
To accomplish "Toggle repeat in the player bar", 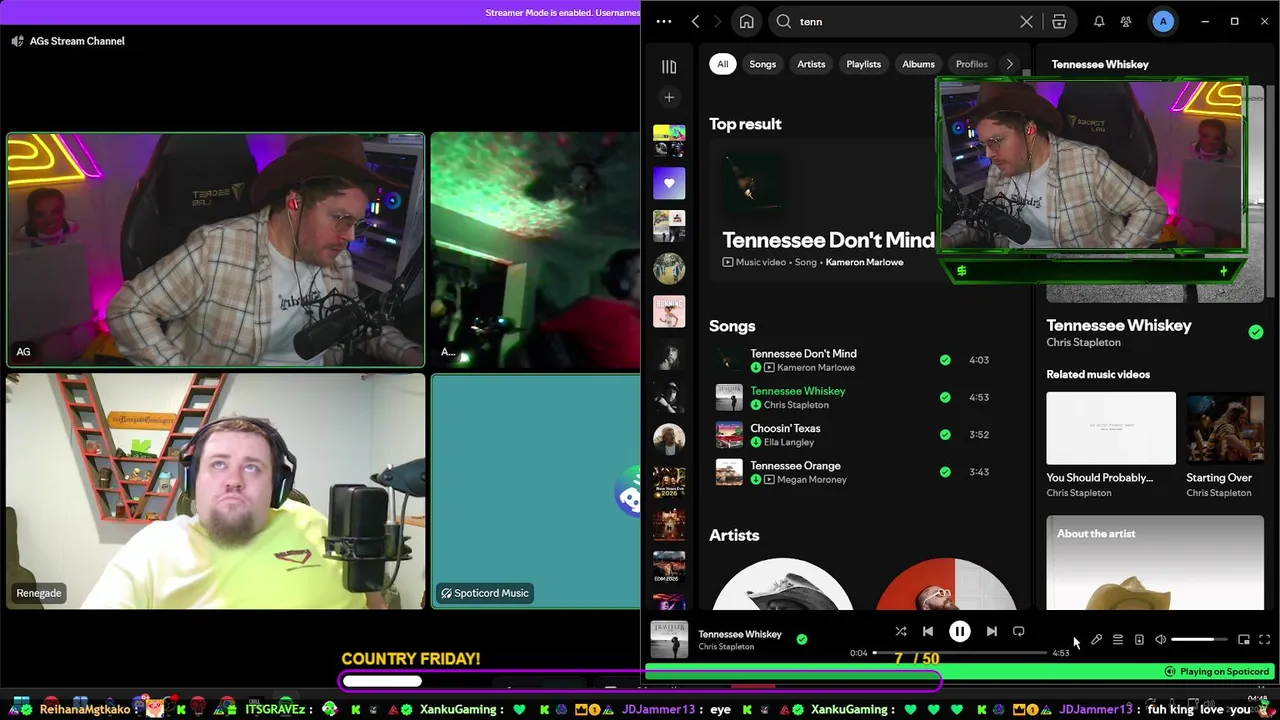I will (1018, 631).
